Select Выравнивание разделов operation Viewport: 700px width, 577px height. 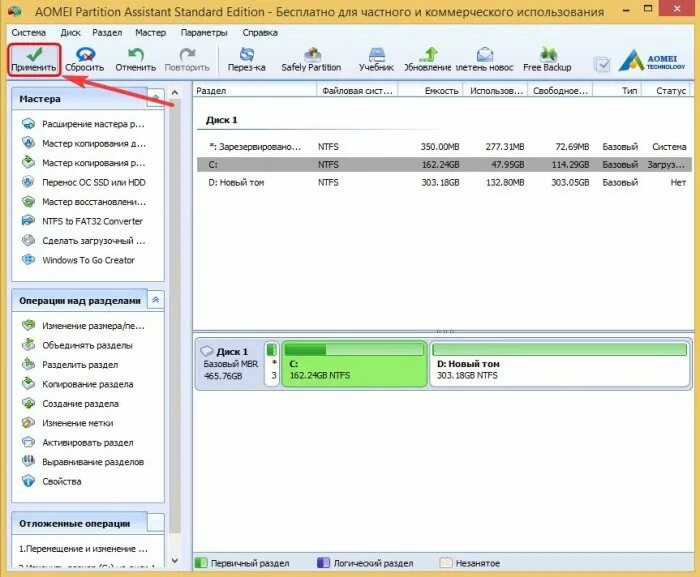(83, 462)
